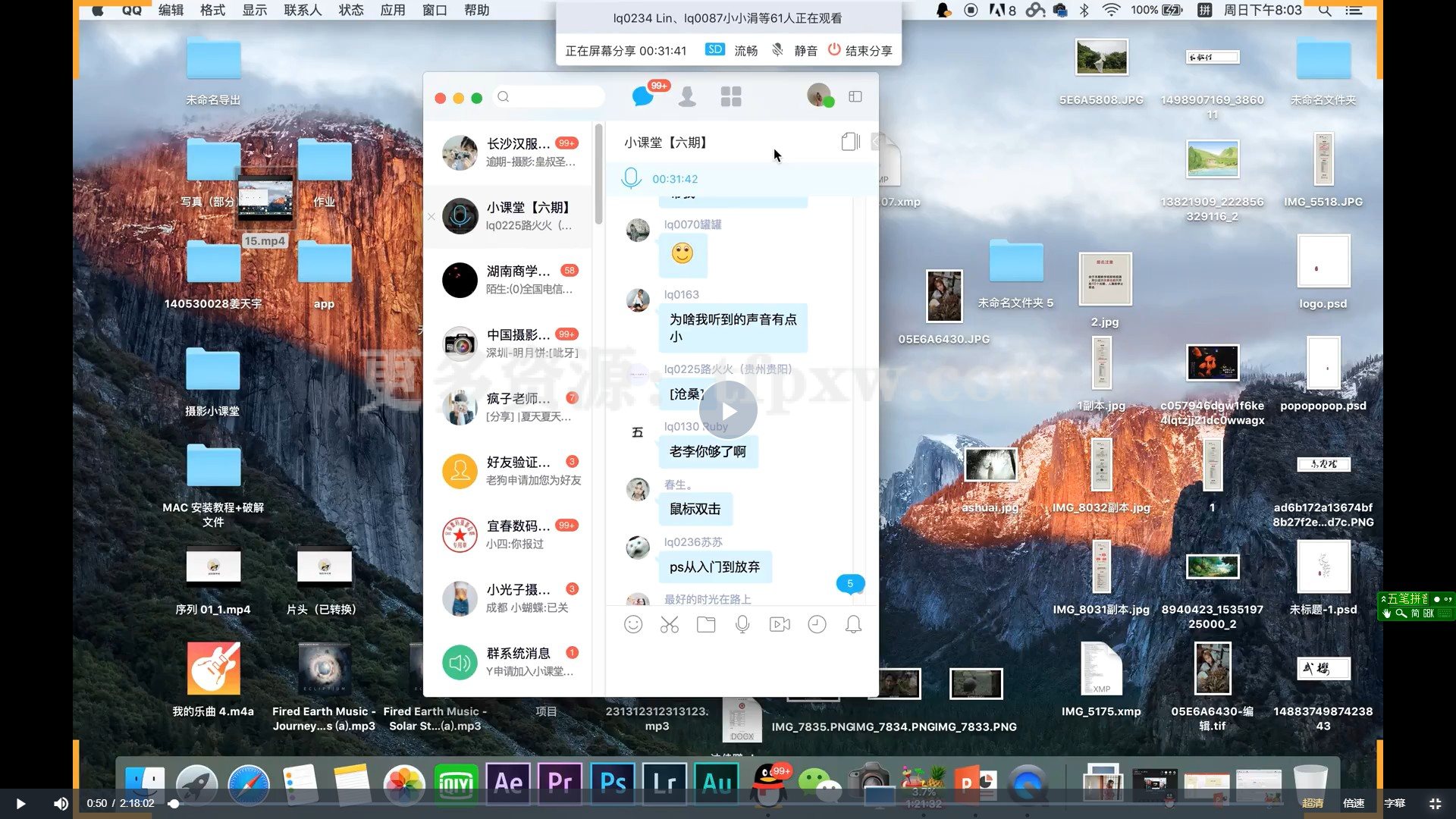Mute group notifications with the bell icon

coord(852,624)
